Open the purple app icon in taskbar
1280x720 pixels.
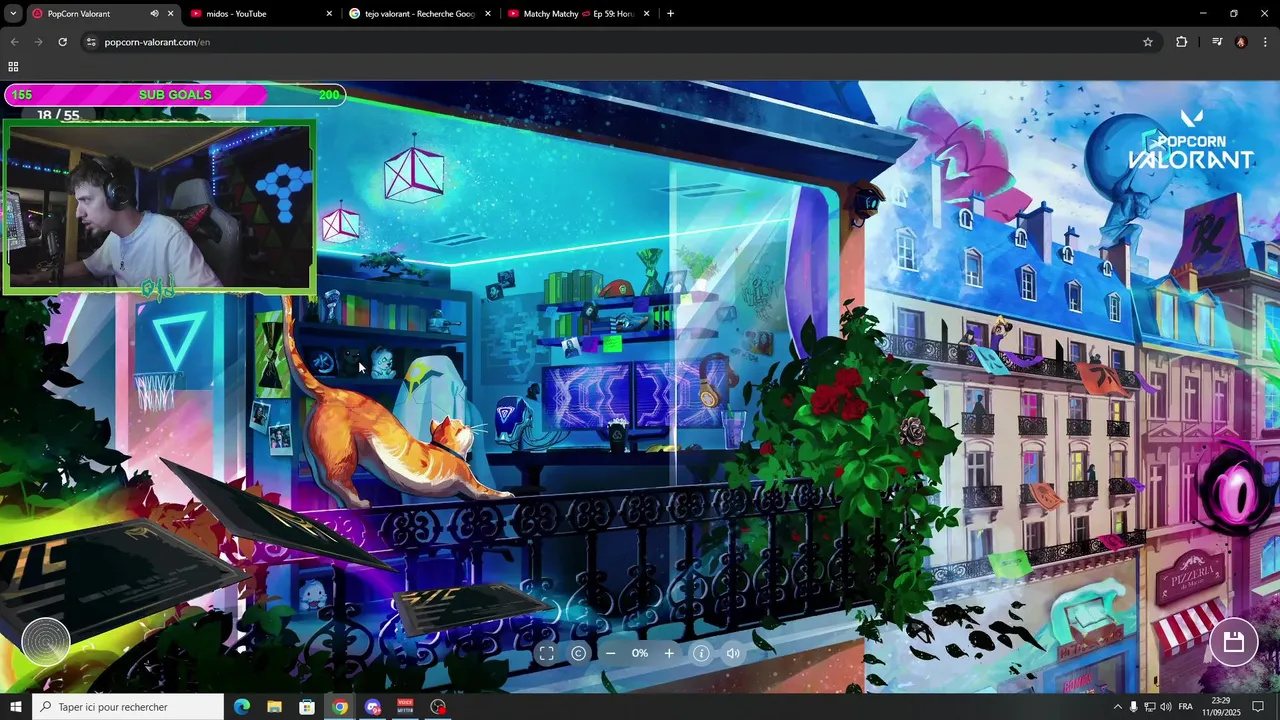click(373, 707)
